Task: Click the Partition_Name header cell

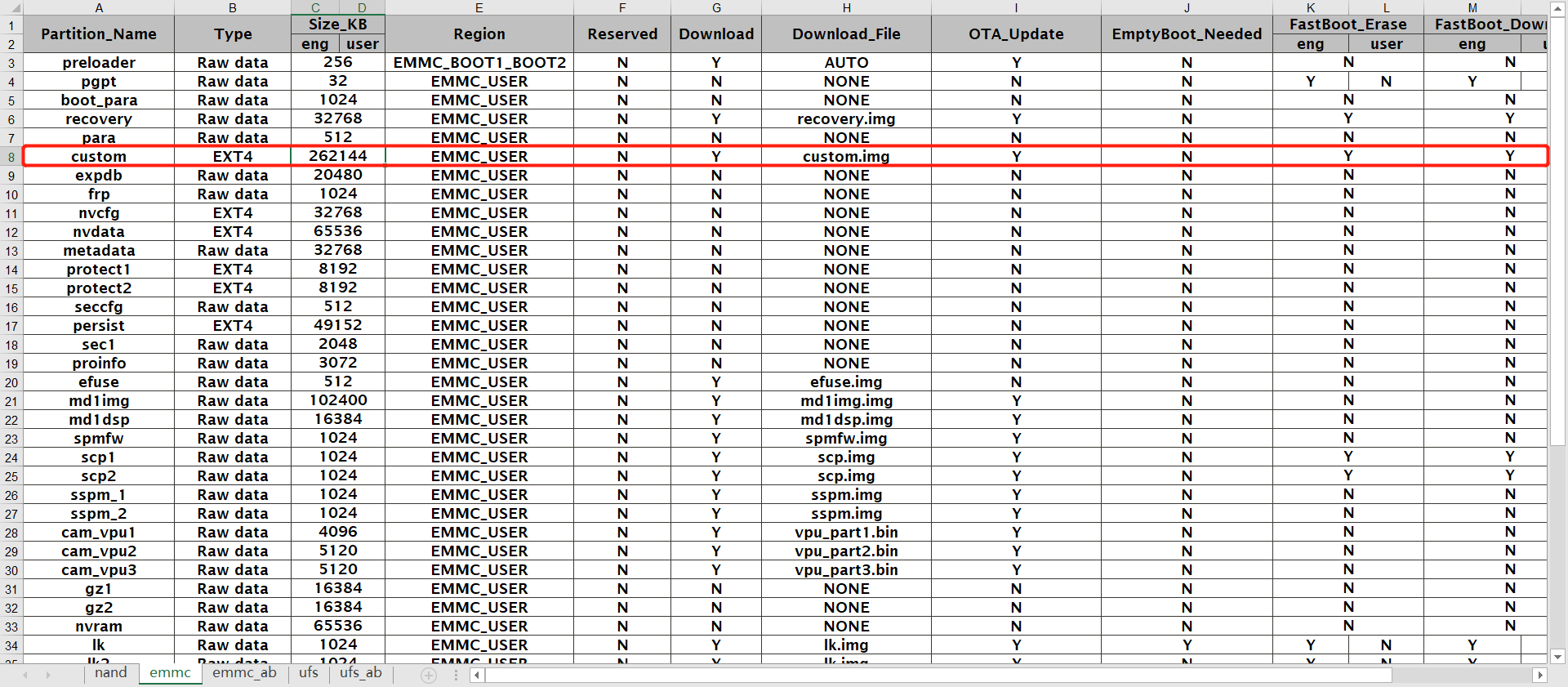Action: click(99, 34)
